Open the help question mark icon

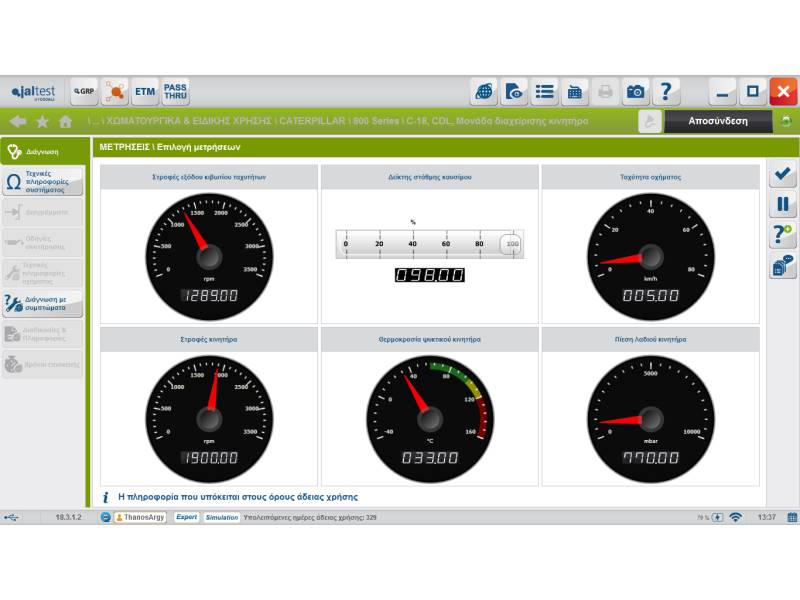click(666, 92)
